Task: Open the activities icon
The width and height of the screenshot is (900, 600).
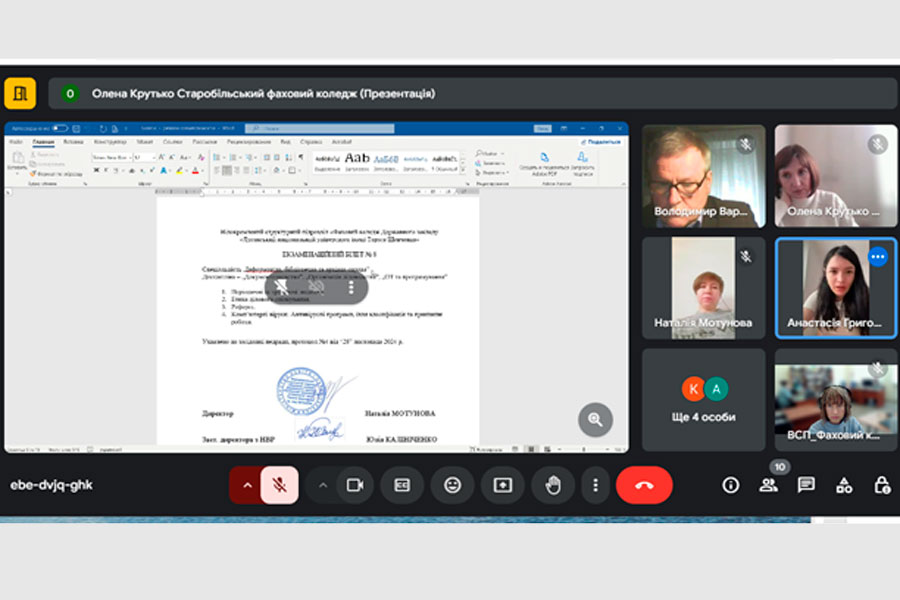Action: [844, 485]
